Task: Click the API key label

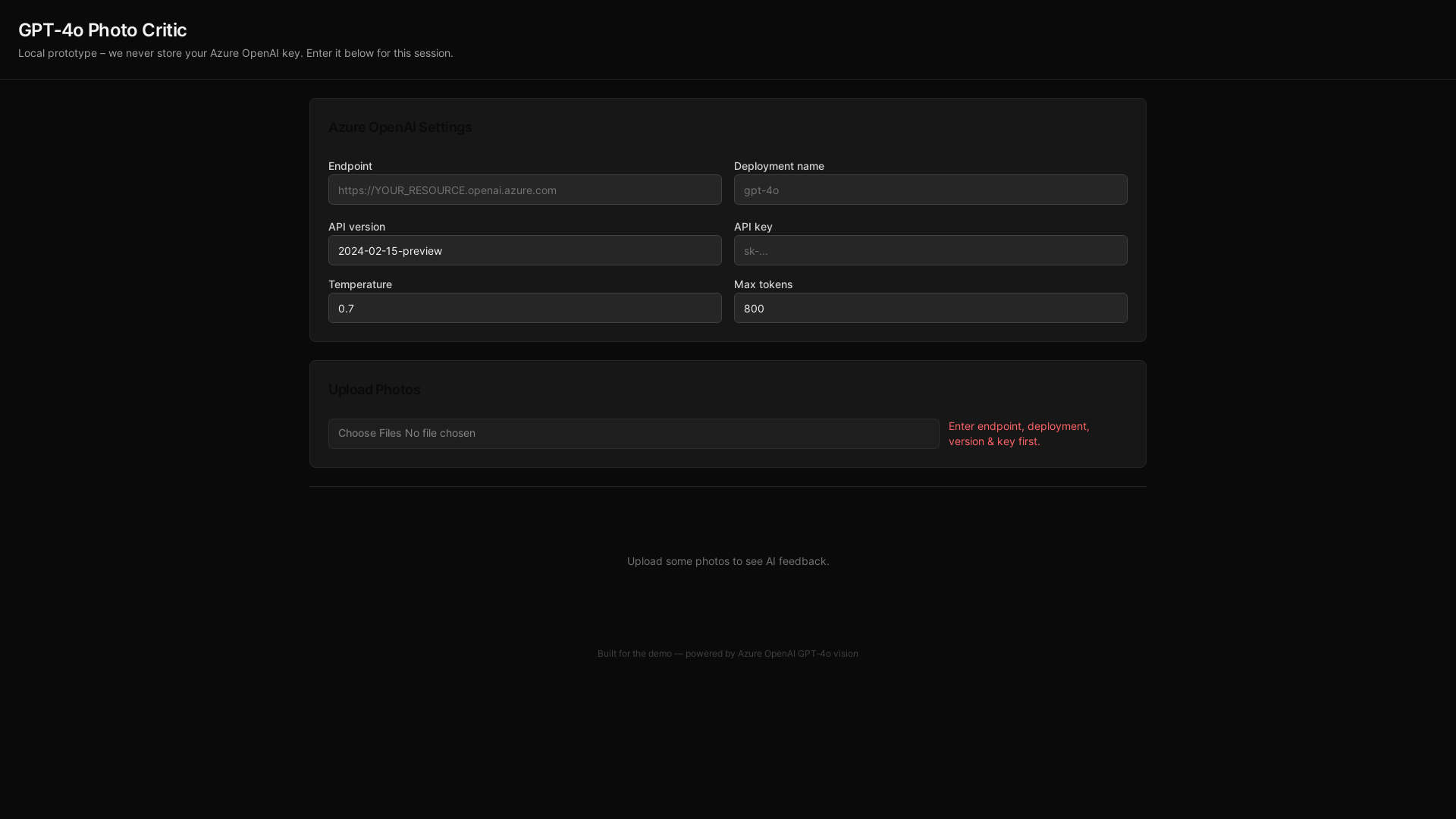Action: [753, 227]
